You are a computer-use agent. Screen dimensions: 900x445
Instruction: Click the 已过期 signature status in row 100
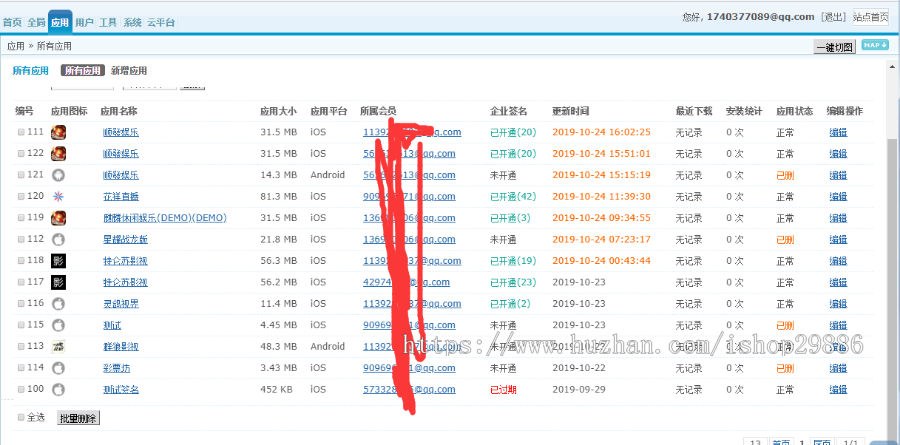[503, 389]
